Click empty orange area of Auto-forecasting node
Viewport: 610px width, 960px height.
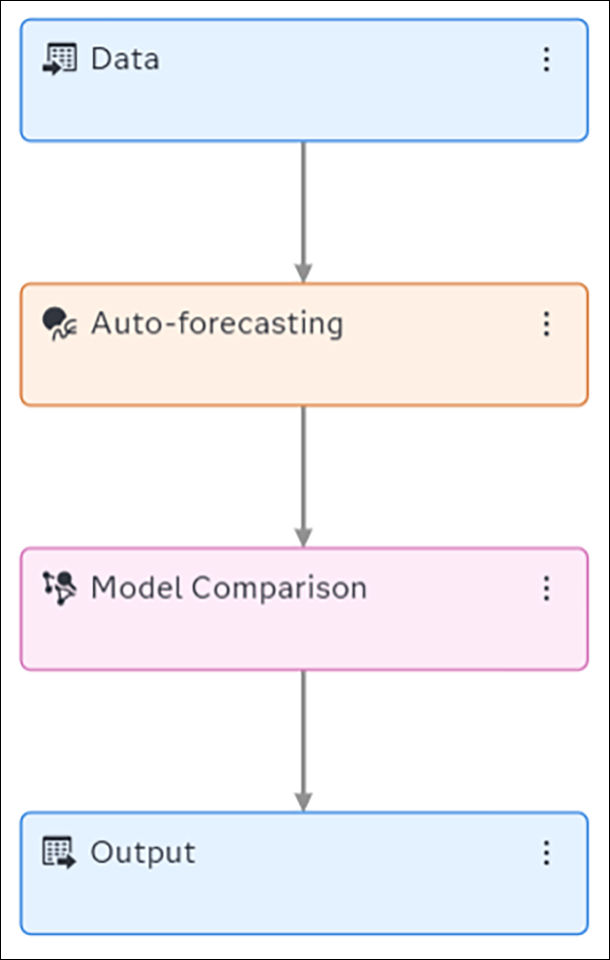coord(300,373)
